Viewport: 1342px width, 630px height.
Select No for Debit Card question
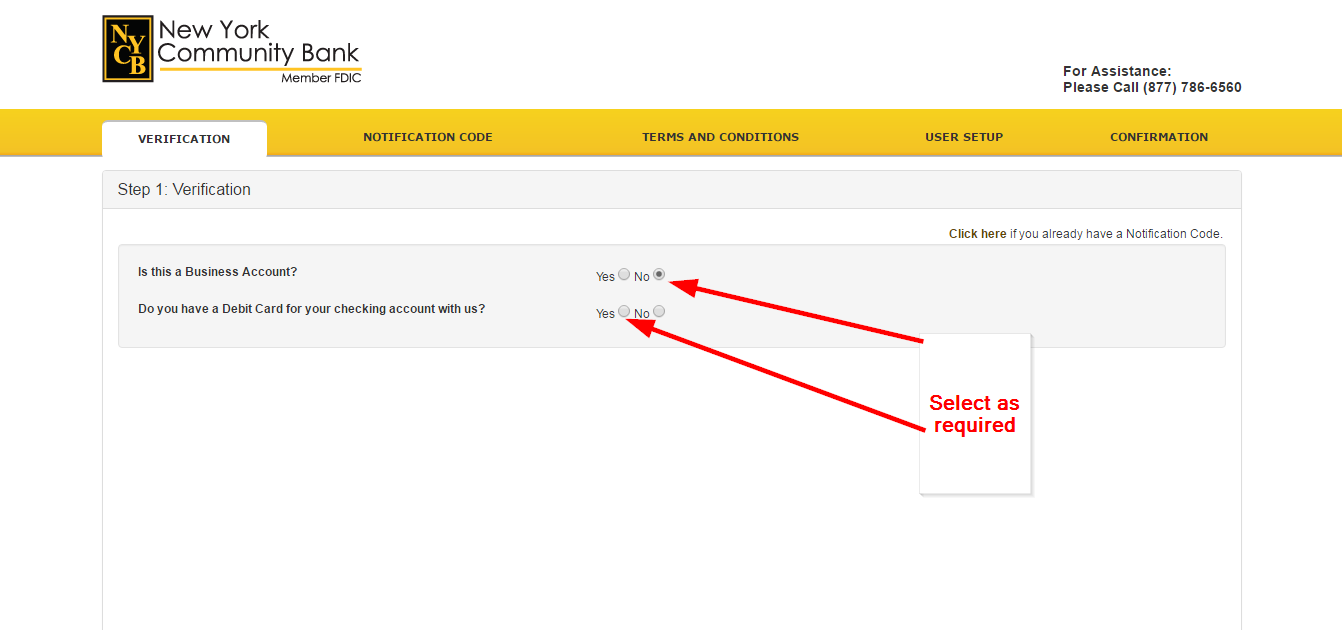pos(658,311)
